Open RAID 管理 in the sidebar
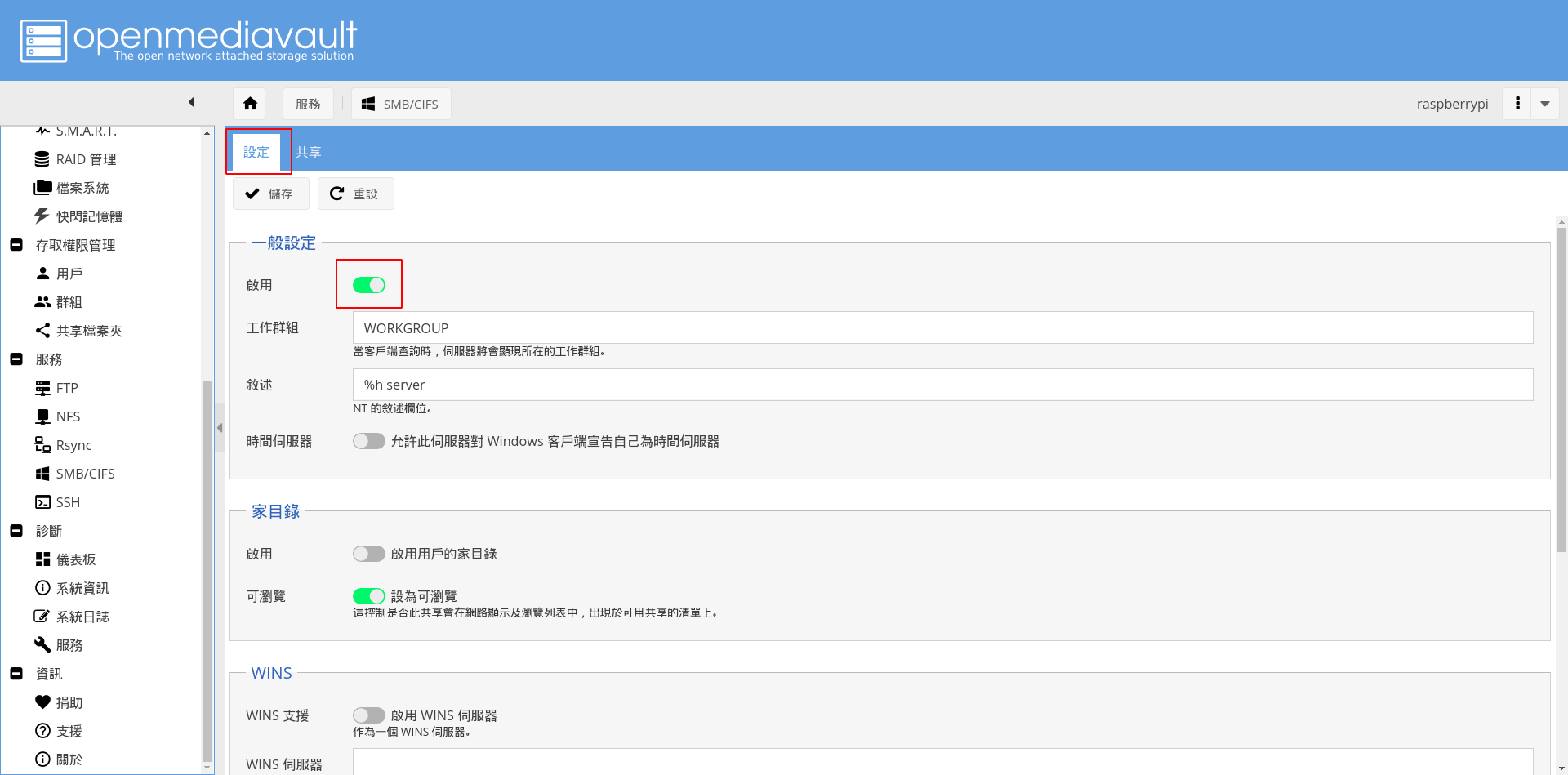The width and height of the screenshot is (1568, 775). click(x=85, y=159)
